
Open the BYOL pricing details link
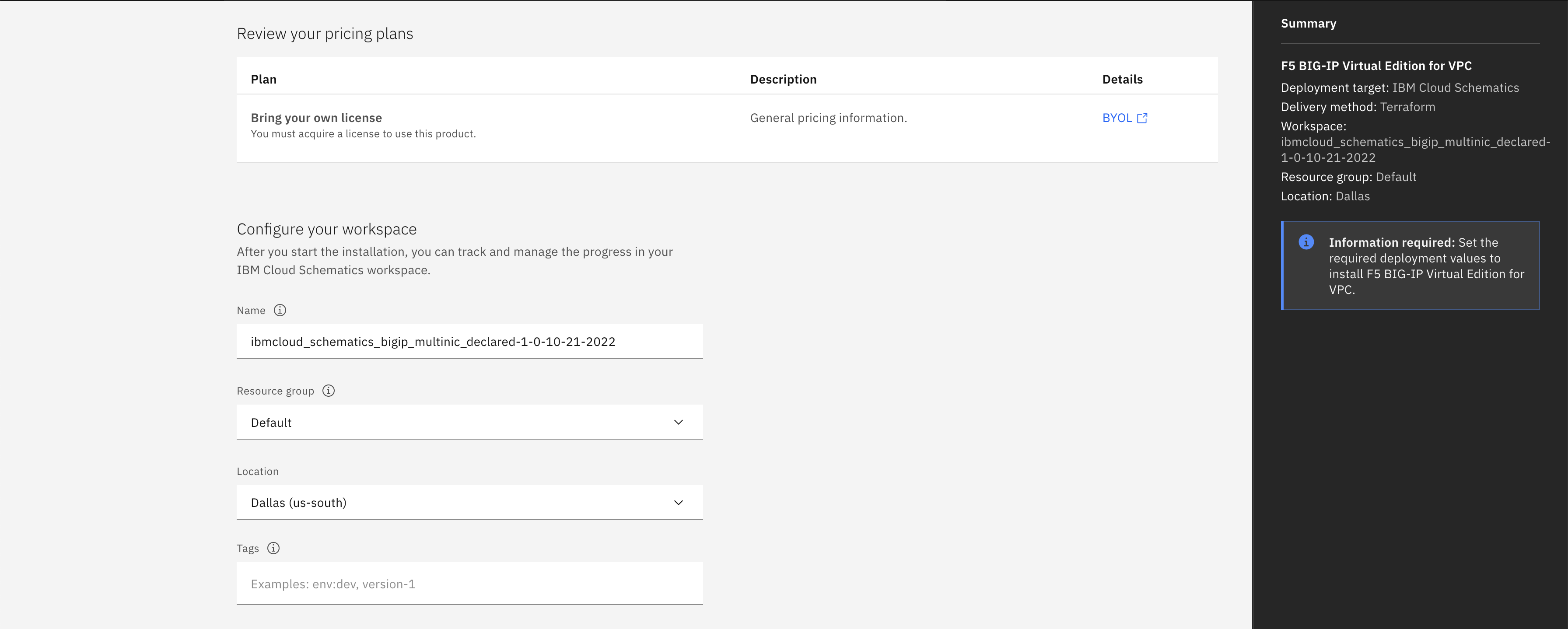click(x=1117, y=118)
